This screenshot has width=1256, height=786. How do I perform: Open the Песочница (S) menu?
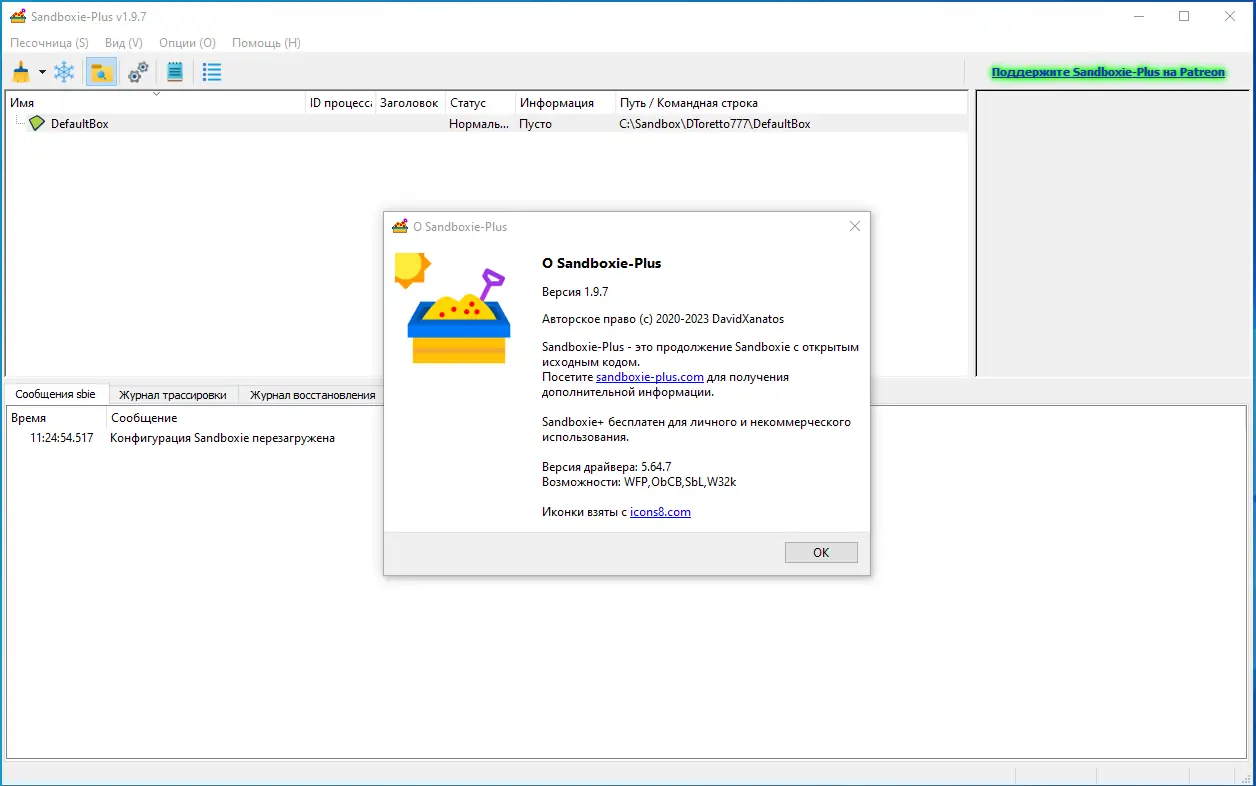pyautogui.click(x=49, y=43)
